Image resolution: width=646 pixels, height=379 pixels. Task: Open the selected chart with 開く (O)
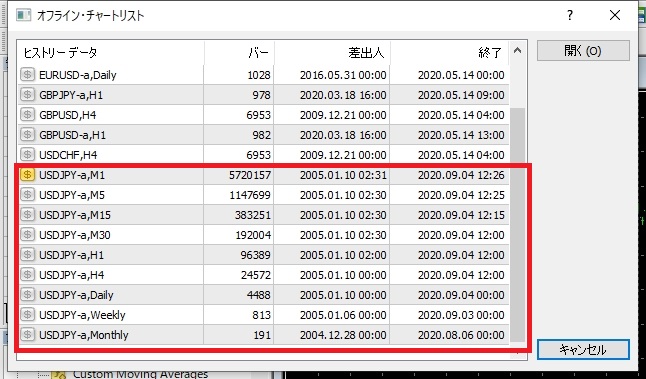pyautogui.click(x=583, y=51)
